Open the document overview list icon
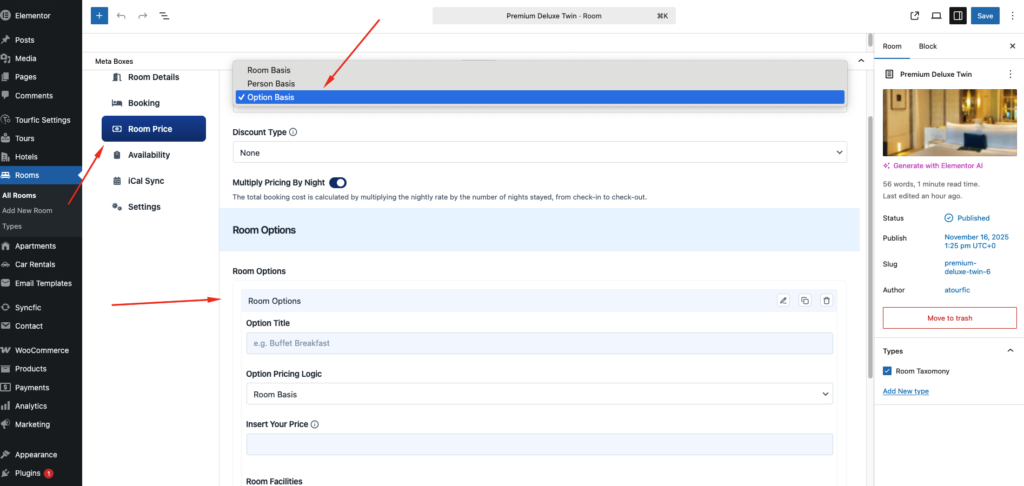Image resolution: width=1024 pixels, height=486 pixels. pyautogui.click(x=164, y=16)
